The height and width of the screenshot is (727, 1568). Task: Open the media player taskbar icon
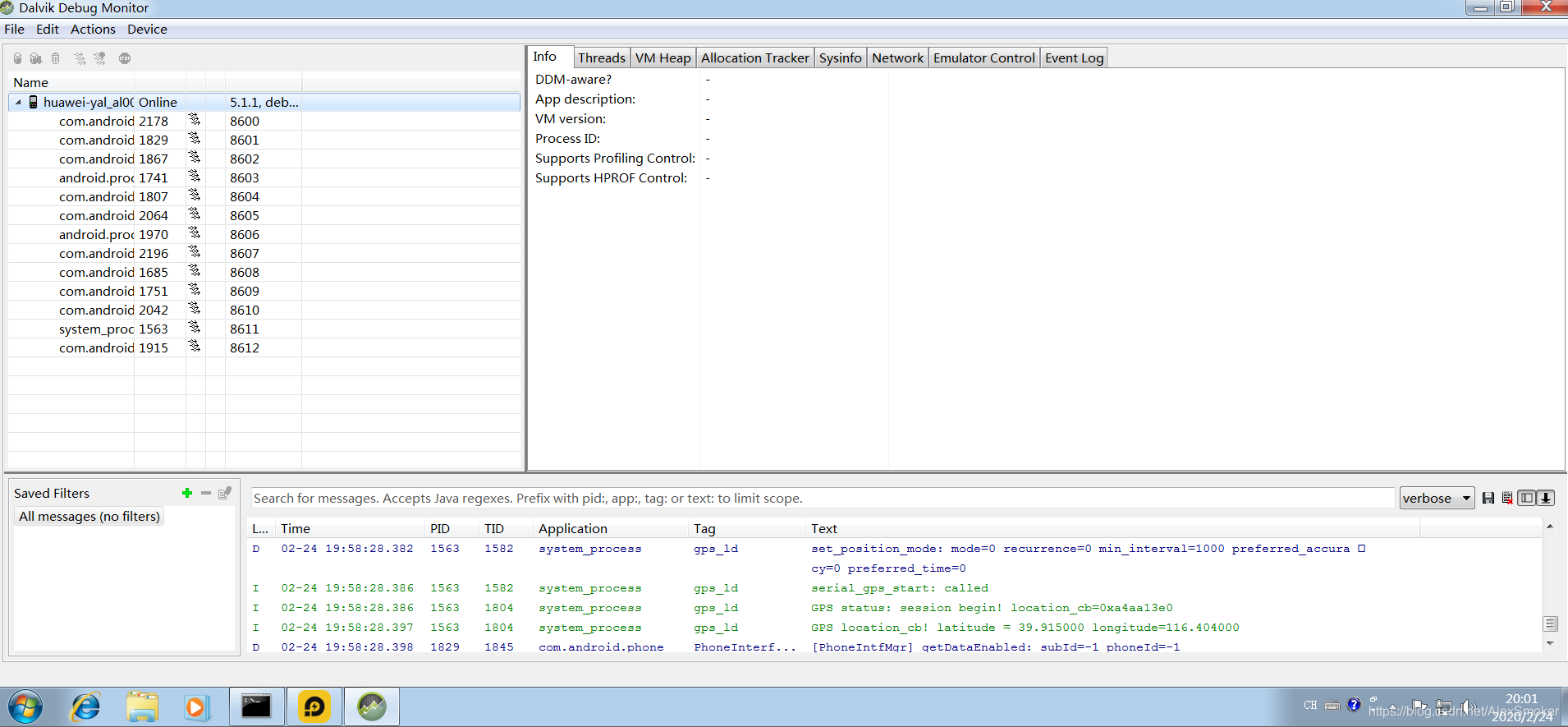197,706
